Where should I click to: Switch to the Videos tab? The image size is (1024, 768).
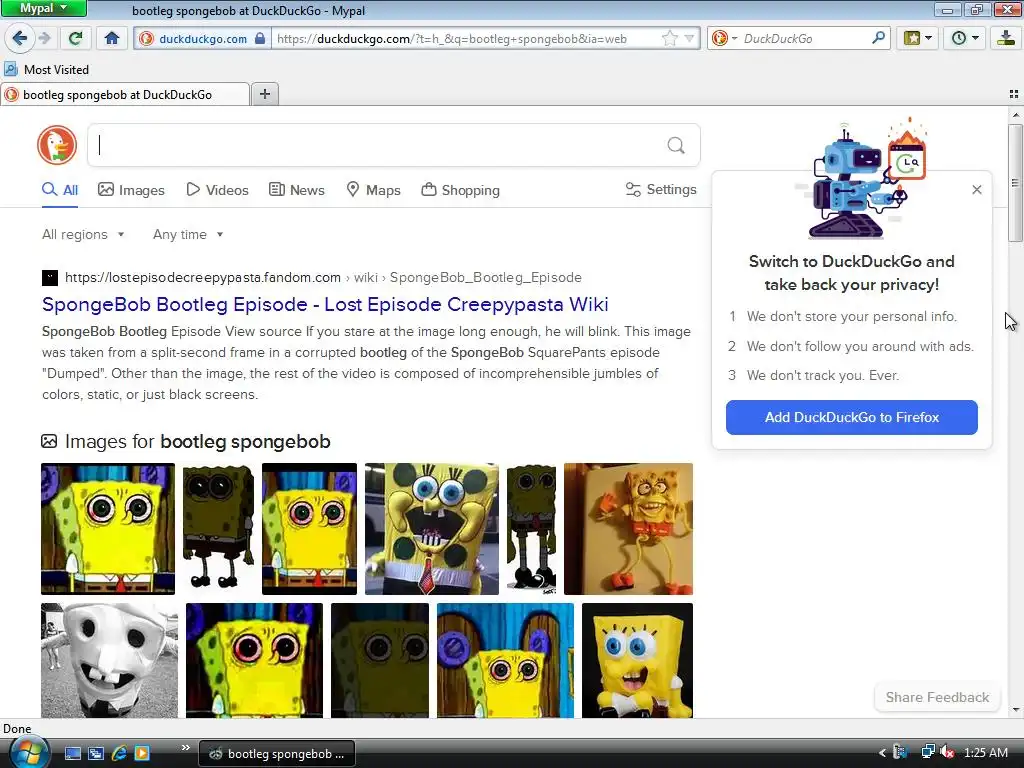[217, 190]
